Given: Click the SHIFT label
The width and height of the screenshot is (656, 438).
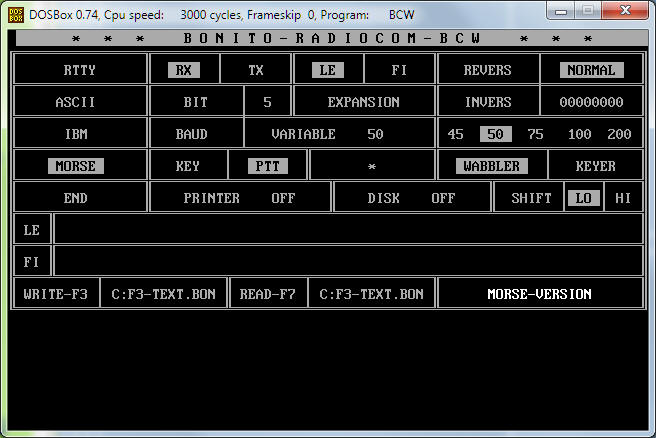Looking at the screenshot, I should [x=531, y=198].
